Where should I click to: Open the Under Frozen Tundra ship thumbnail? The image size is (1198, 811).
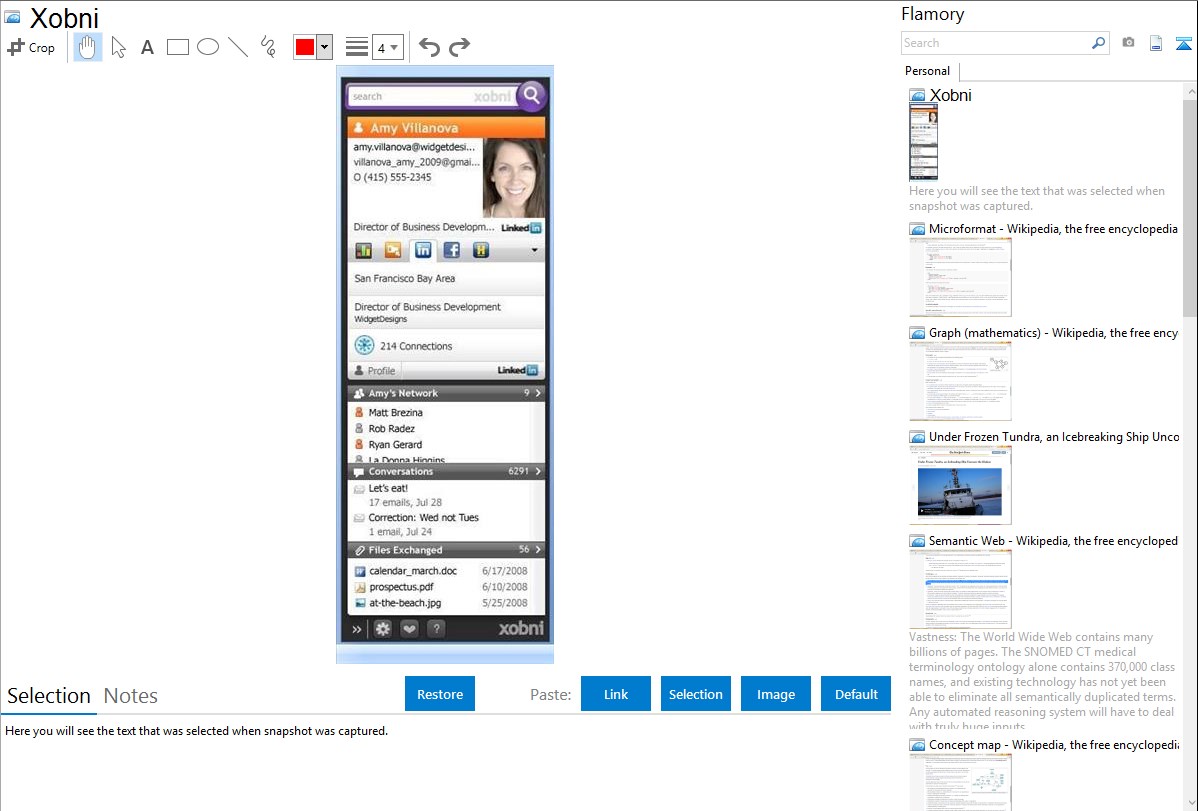[x=960, y=485]
